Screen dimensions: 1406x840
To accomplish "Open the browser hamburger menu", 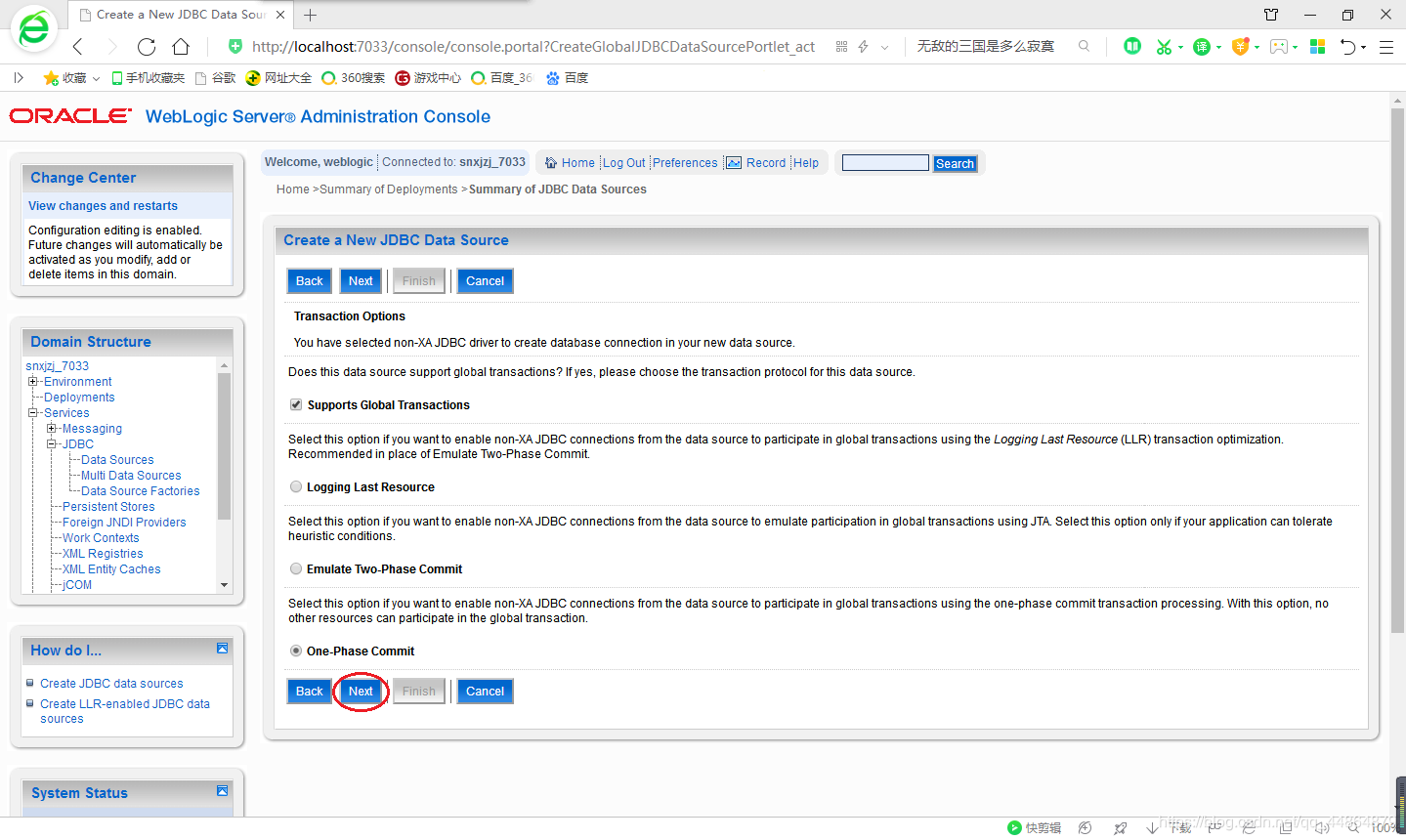I will click(1385, 46).
